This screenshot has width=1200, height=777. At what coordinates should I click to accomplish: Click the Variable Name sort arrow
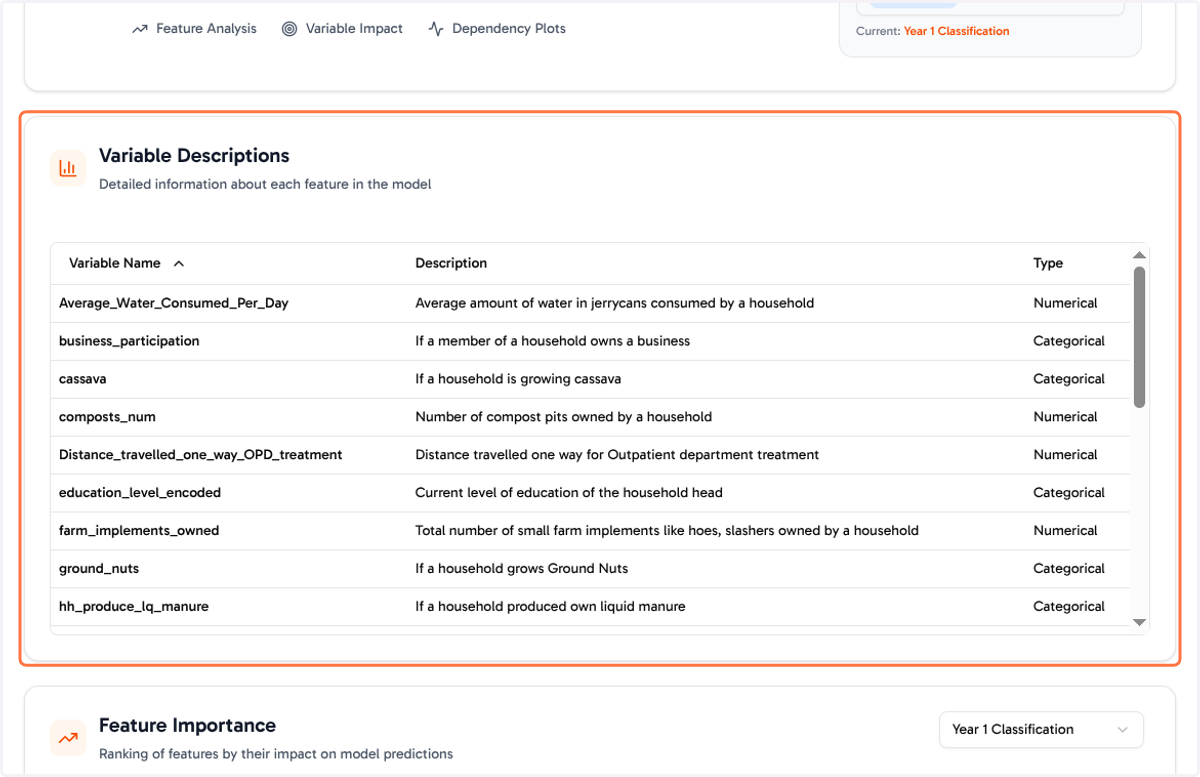click(179, 263)
